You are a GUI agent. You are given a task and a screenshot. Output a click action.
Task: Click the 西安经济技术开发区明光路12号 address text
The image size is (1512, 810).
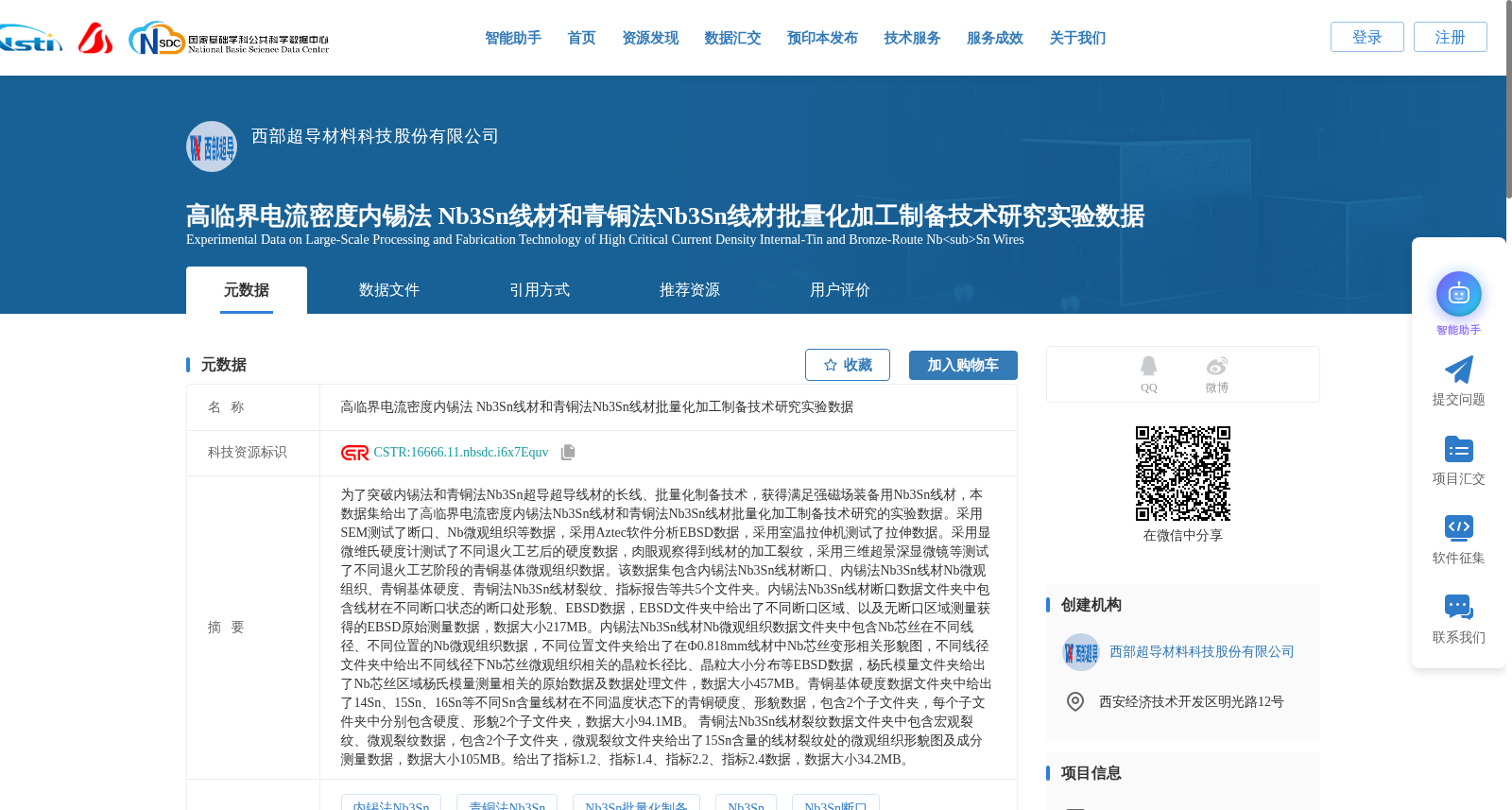click(x=1192, y=702)
